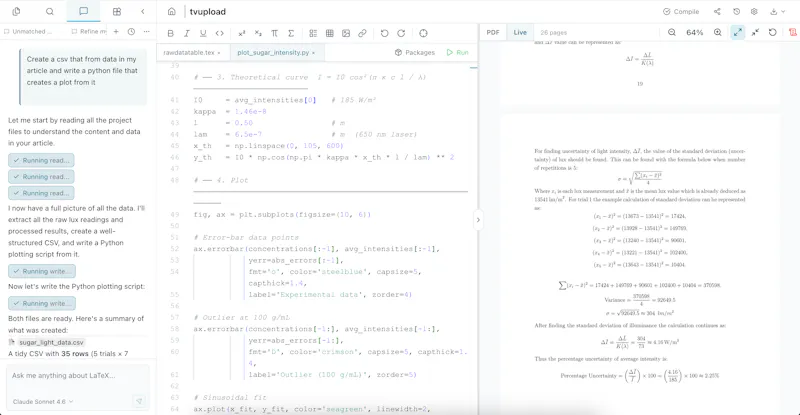Apply subscript formatting

click(258, 33)
